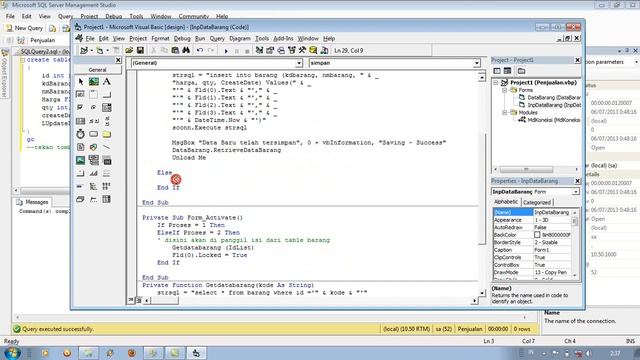Open the InpDataBarang object dropdown in Properties
Screen dimensions: 640x360
[576, 192]
